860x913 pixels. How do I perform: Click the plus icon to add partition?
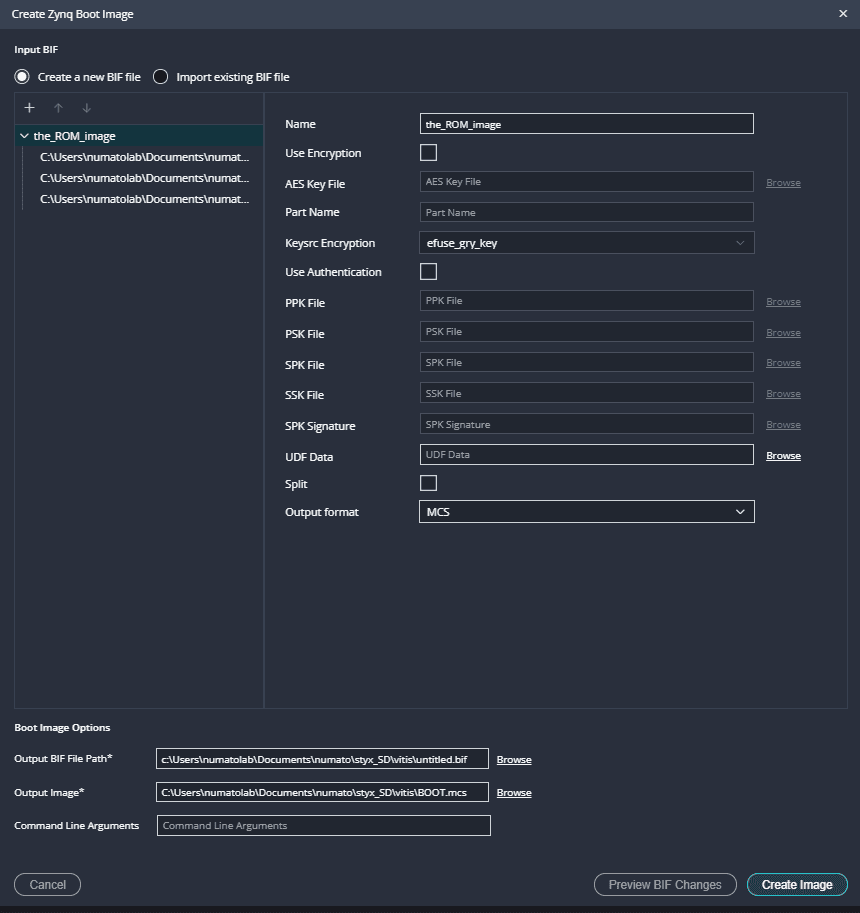[x=29, y=108]
